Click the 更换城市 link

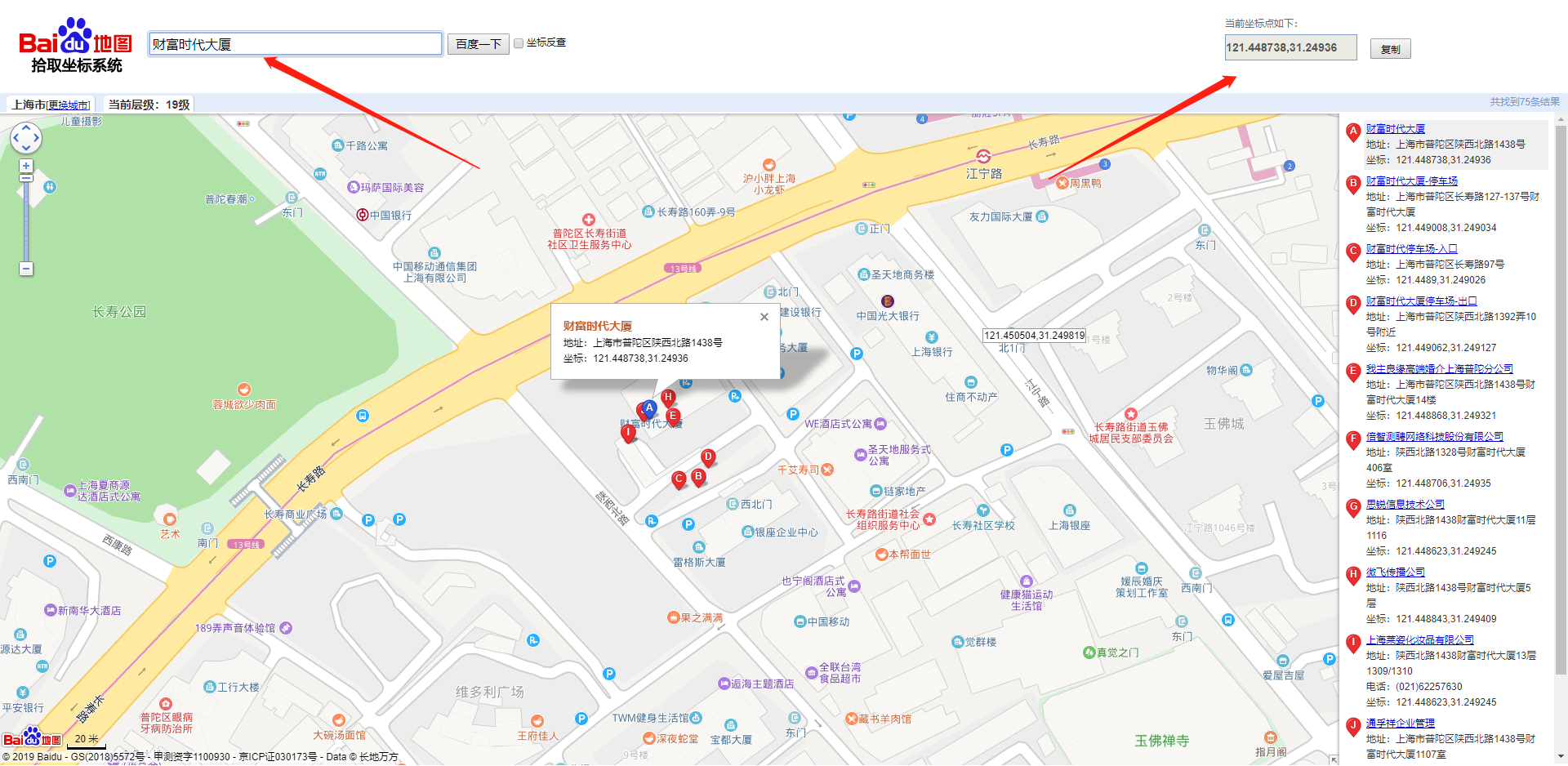pos(69,105)
